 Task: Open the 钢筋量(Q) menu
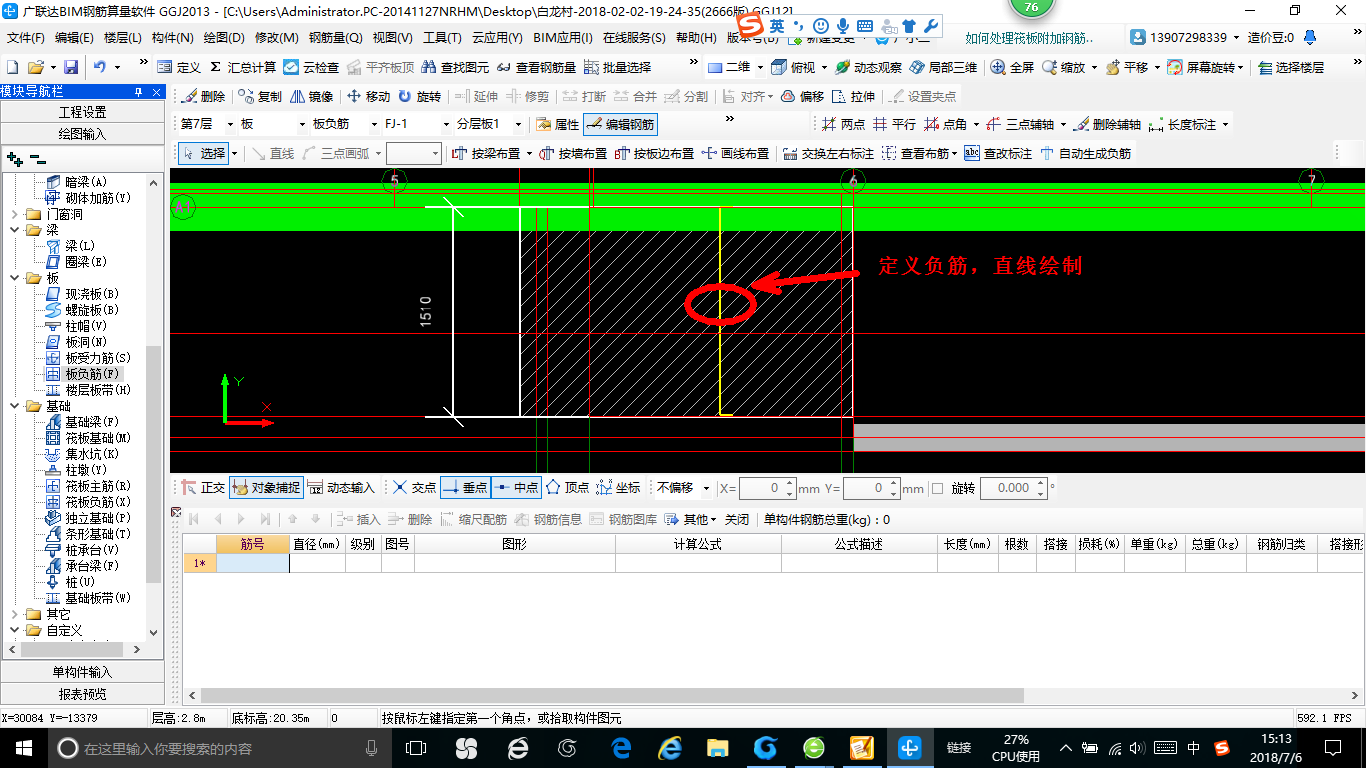pos(336,38)
